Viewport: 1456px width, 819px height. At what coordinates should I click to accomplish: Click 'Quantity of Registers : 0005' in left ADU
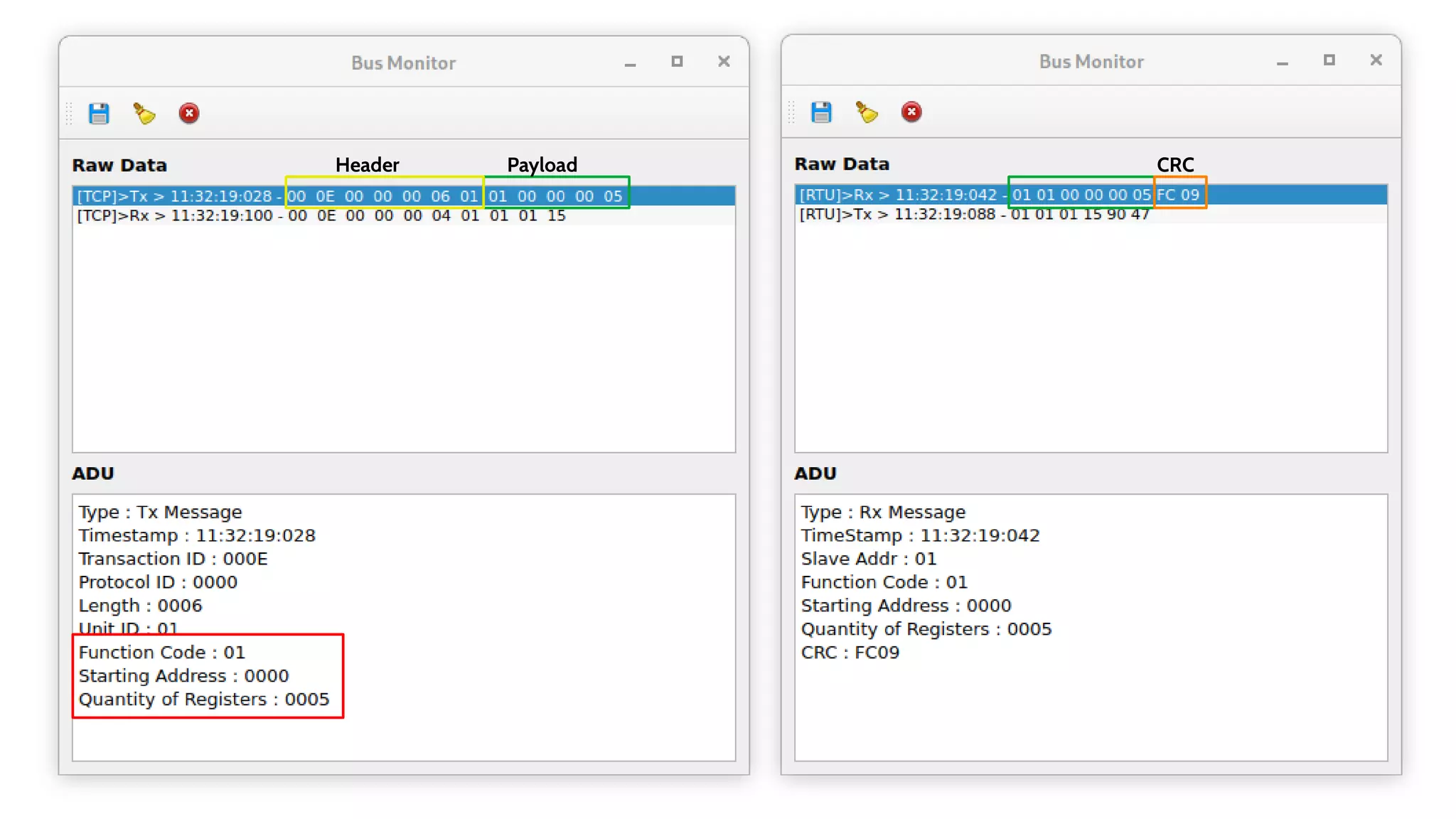click(x=204, y=700)
